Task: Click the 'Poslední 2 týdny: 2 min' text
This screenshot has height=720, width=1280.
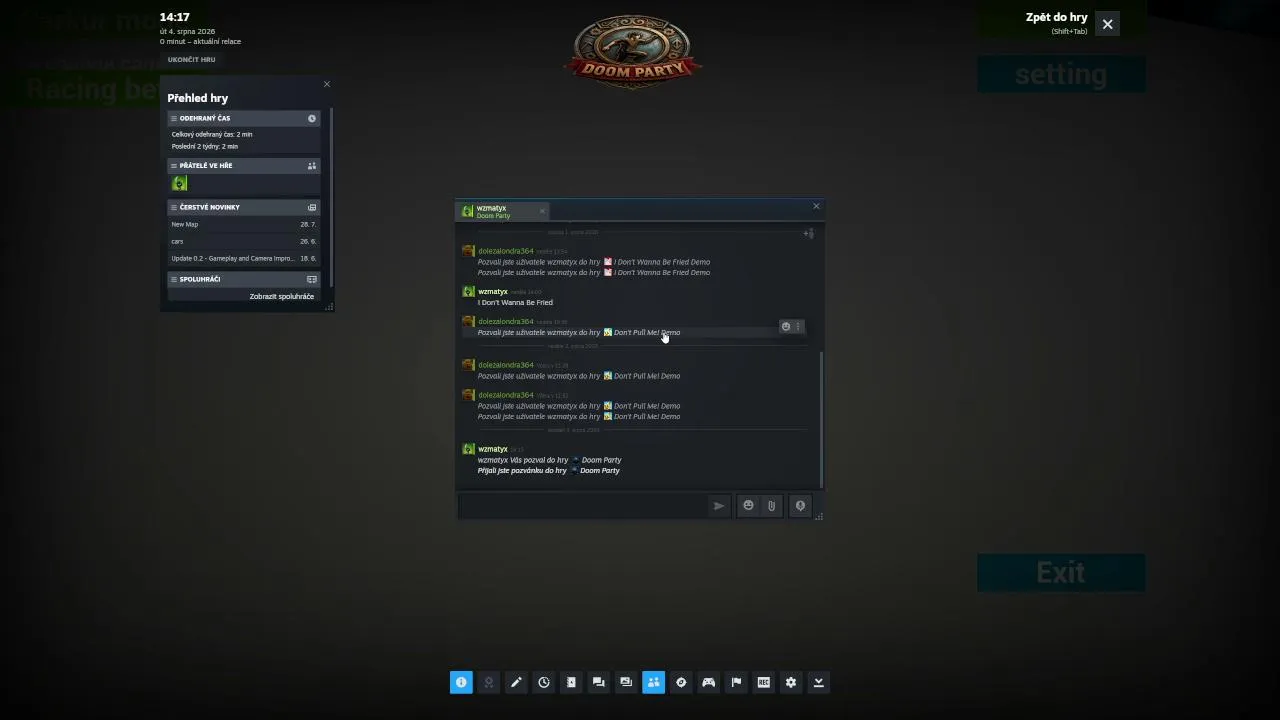Action: (x=205, y=147)
